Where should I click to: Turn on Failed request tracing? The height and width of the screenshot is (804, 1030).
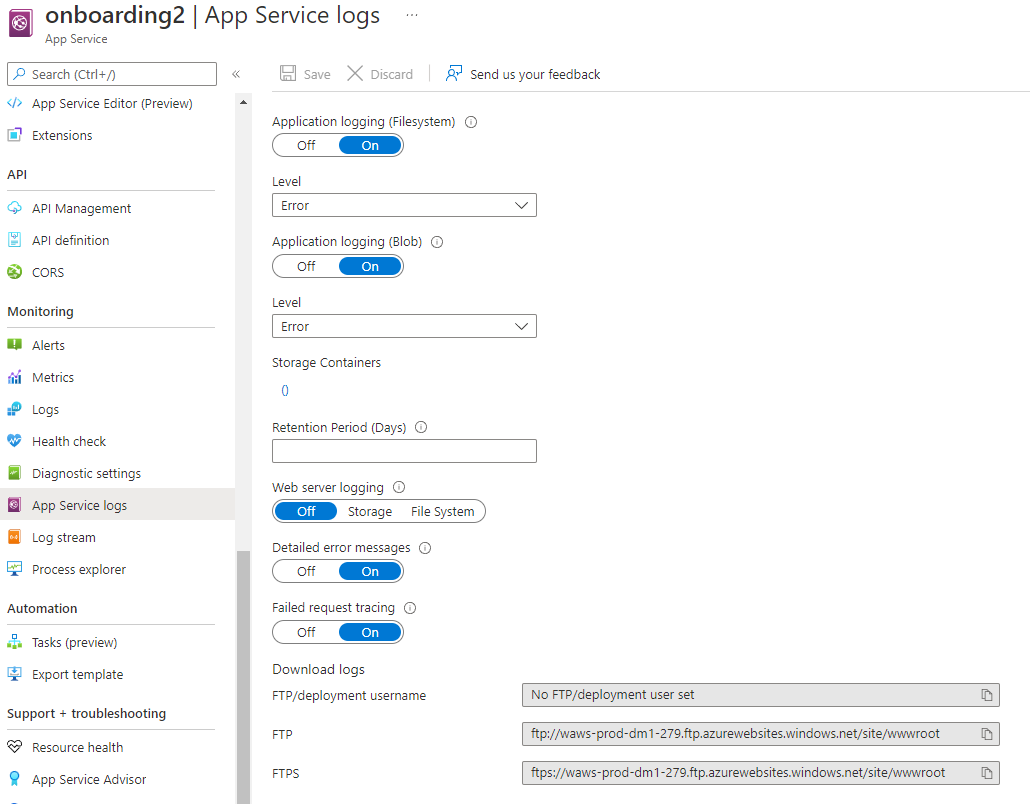point(370,632)
